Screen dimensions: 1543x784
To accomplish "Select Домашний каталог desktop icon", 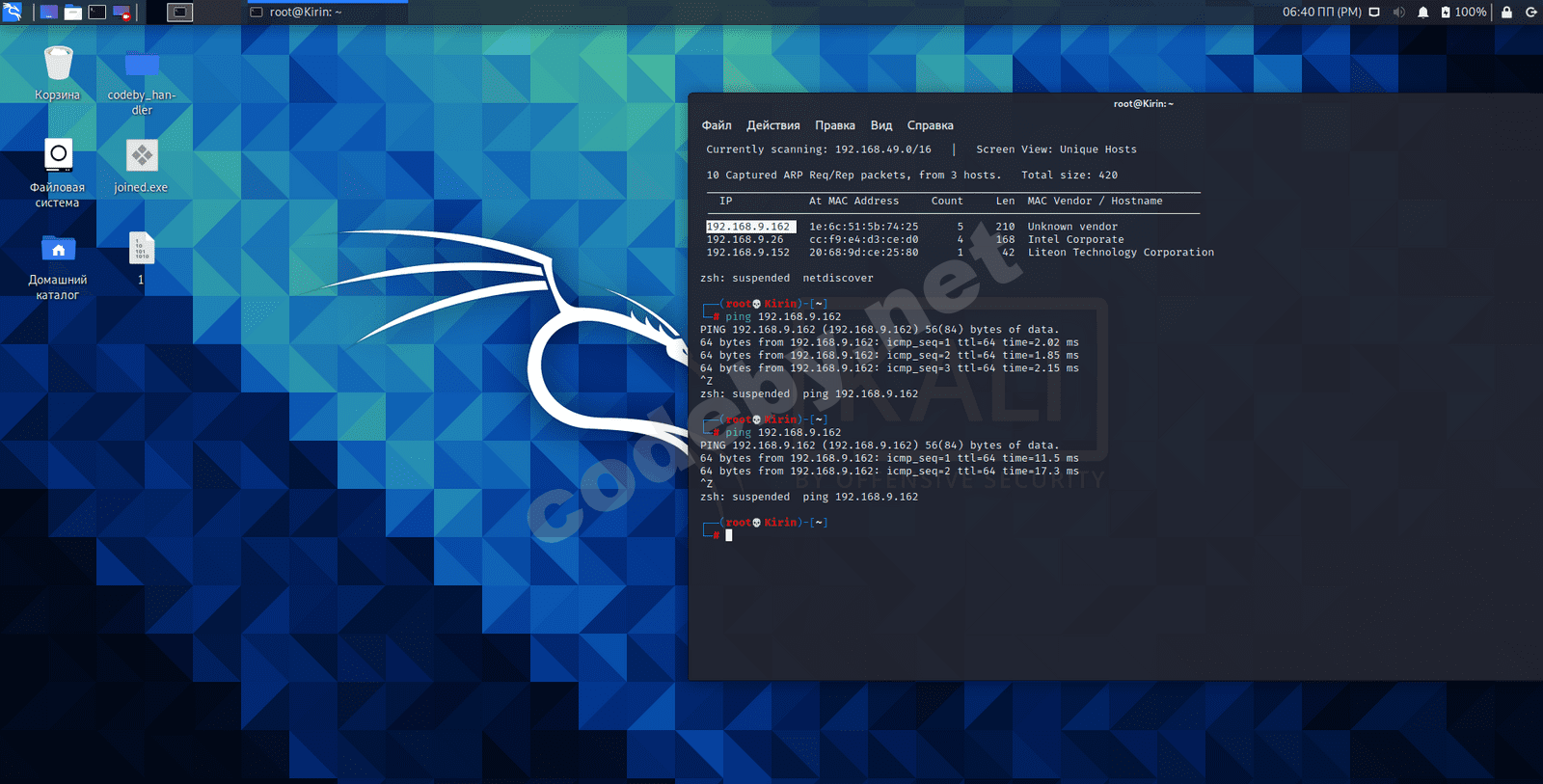I will 58,266.
